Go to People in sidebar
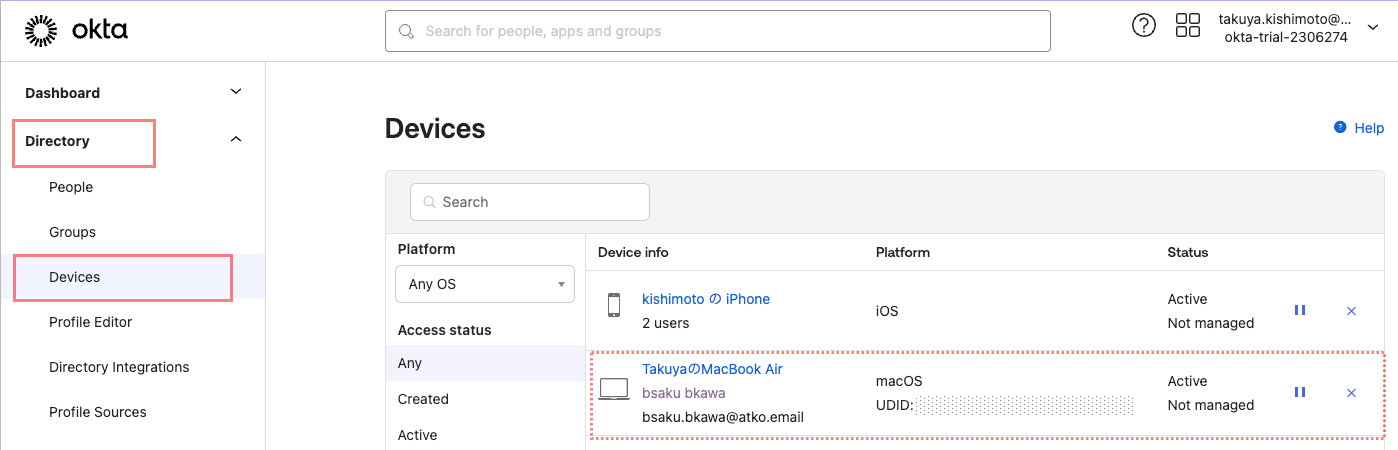 click(71, 187)
